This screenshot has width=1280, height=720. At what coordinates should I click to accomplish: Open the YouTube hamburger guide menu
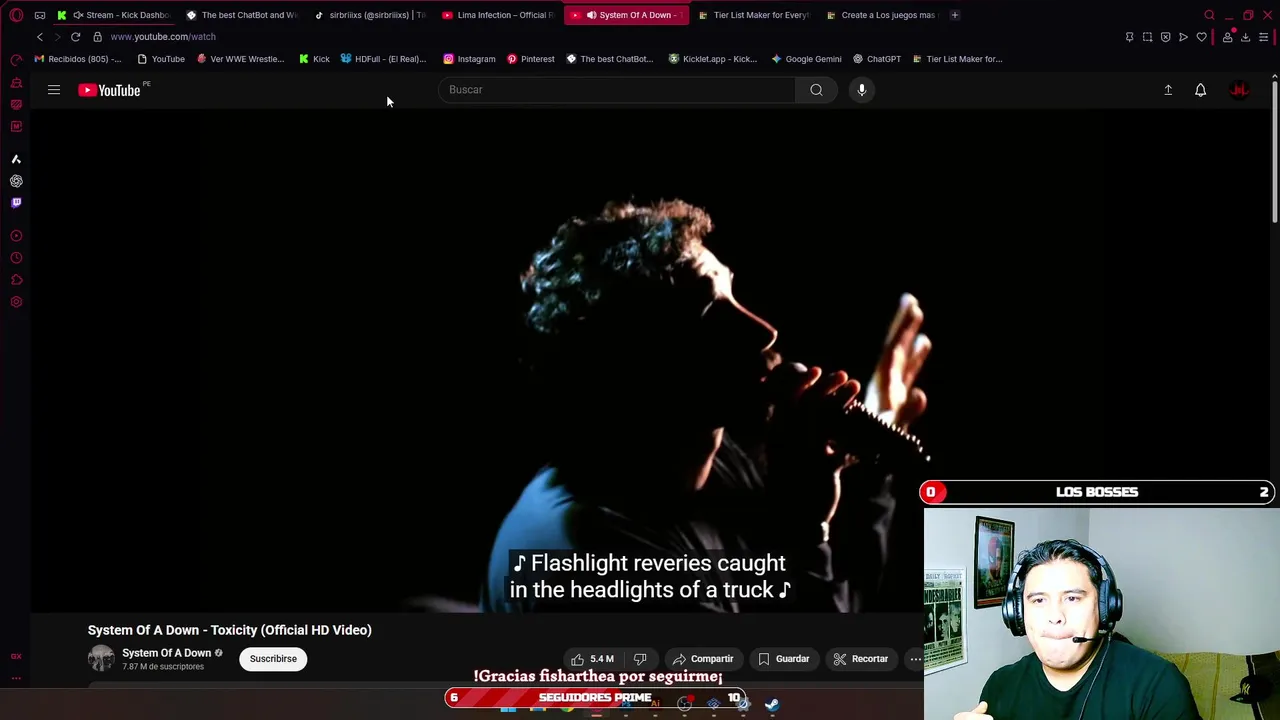pos(54,90)
